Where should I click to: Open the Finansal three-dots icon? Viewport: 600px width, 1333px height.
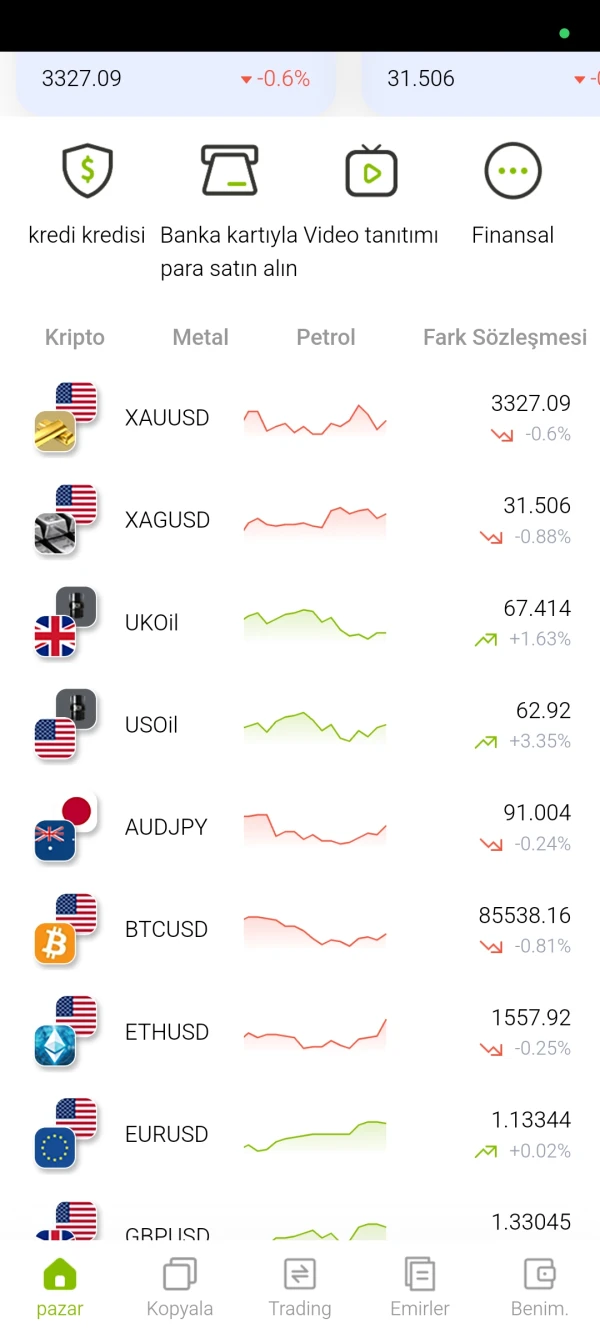[513, 171]
